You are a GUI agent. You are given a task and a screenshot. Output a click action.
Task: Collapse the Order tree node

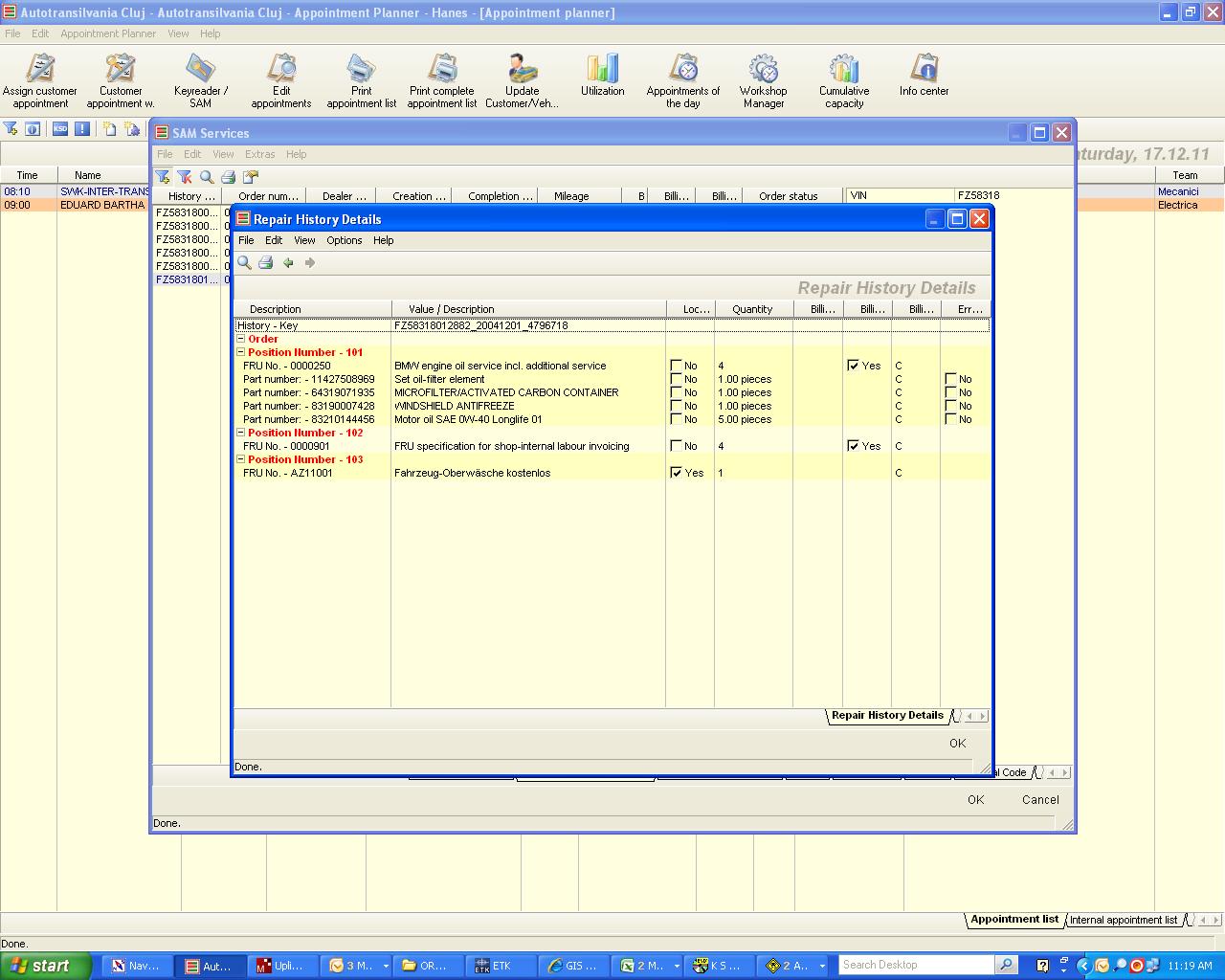click(x=241, y=339)
